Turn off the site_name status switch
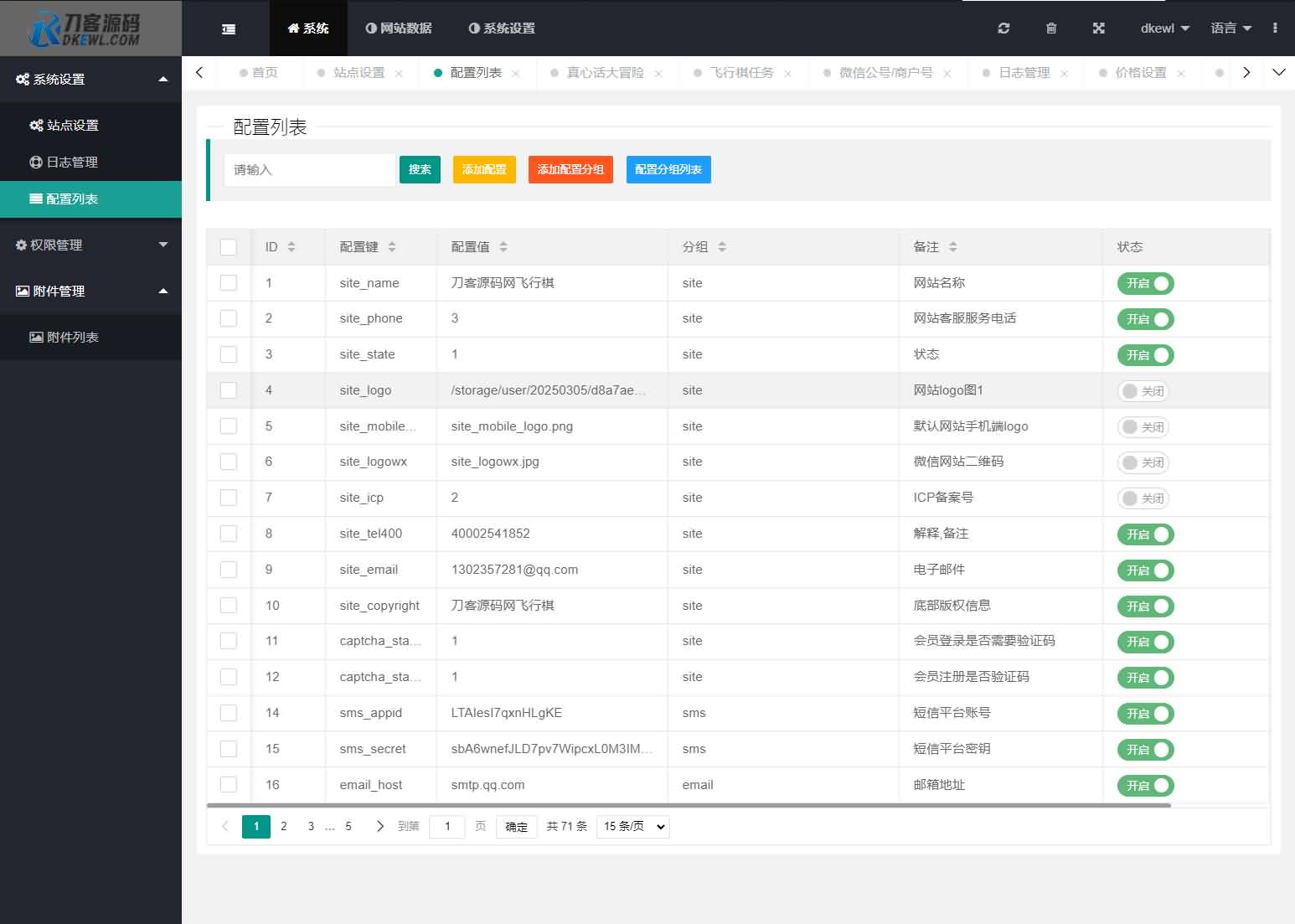 [x=1145, y=284]
